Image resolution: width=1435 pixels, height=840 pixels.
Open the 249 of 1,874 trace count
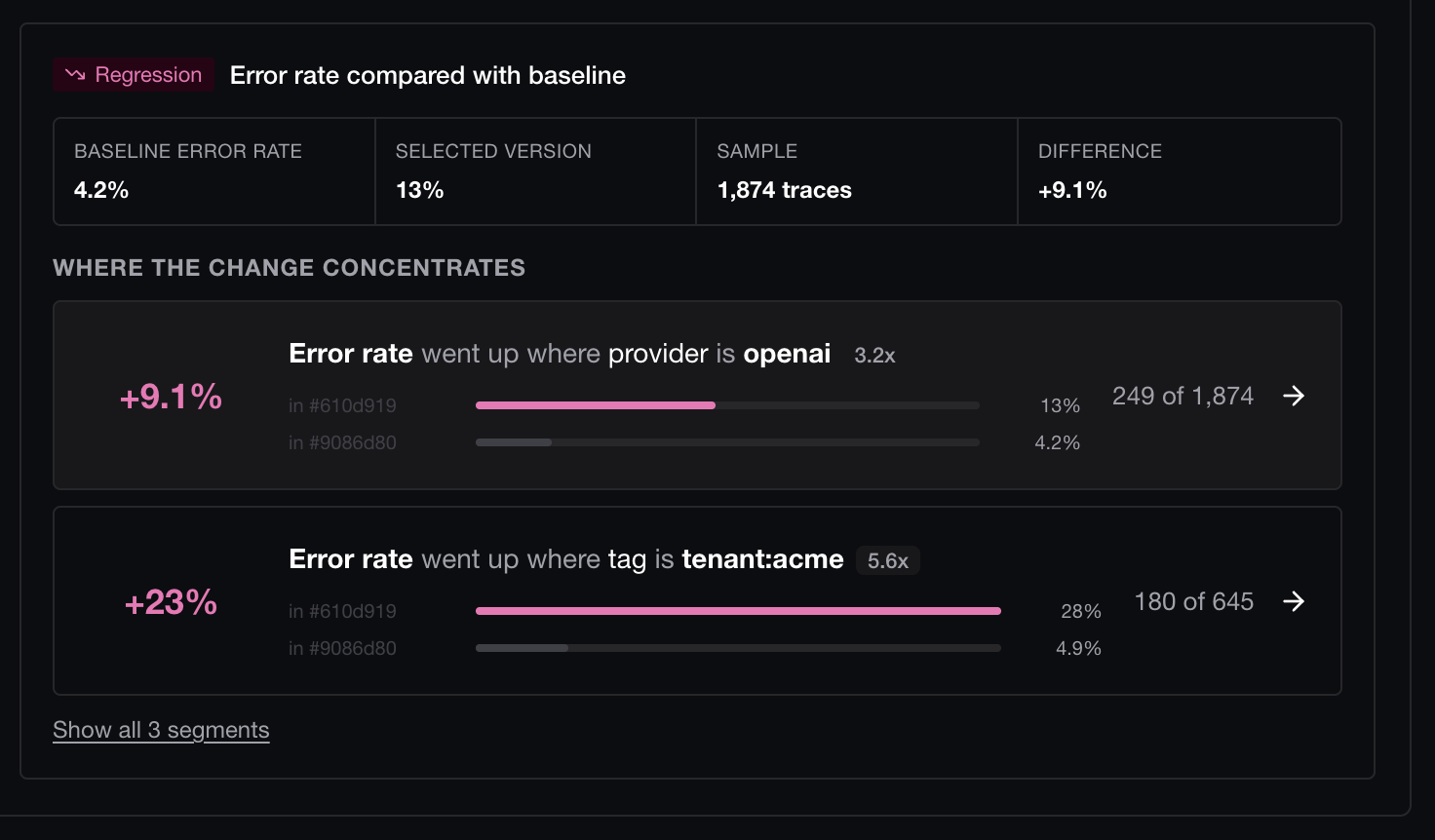pyautogui.click(x=1183, y=396)
